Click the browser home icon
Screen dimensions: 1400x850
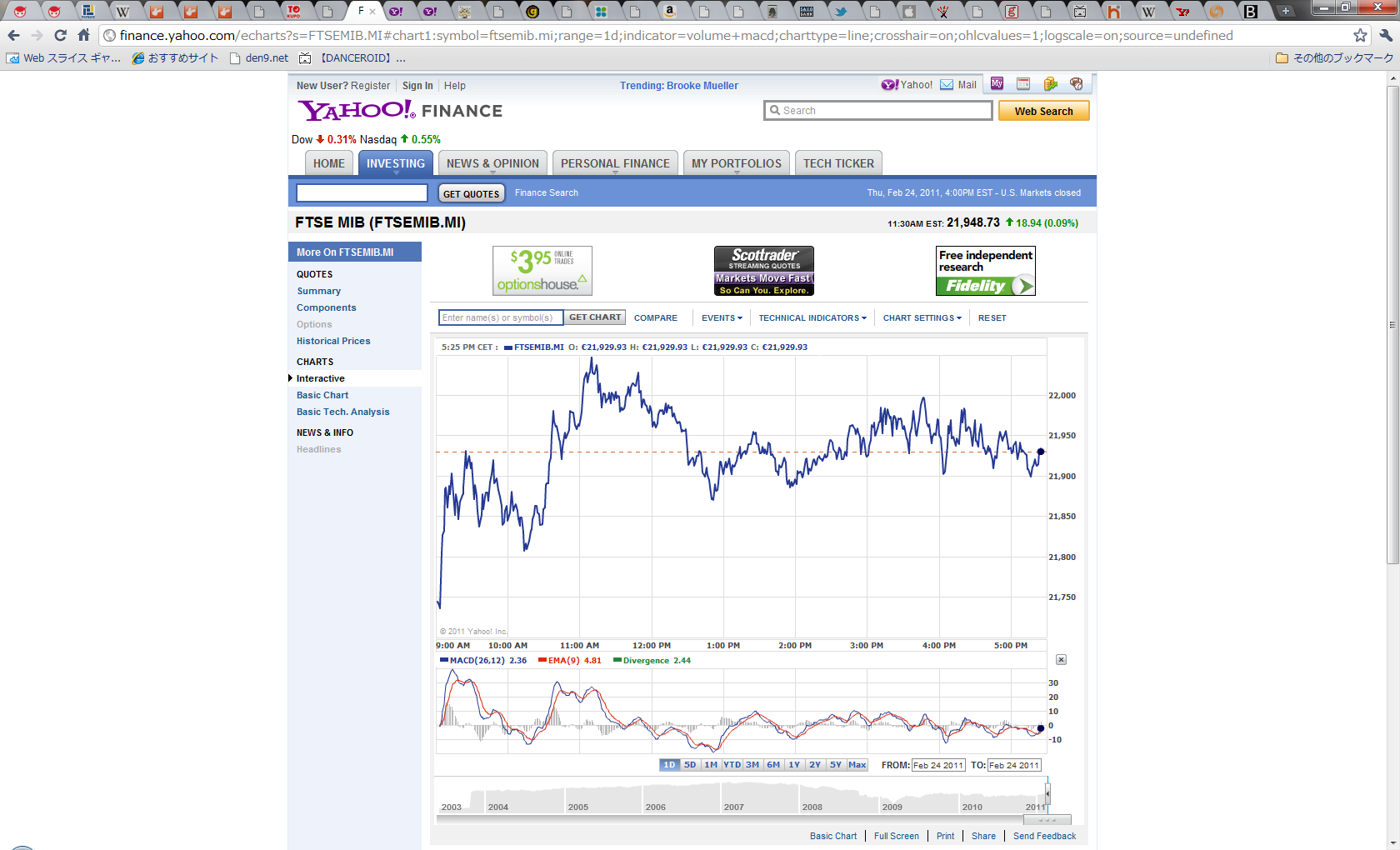coord(83,36)
